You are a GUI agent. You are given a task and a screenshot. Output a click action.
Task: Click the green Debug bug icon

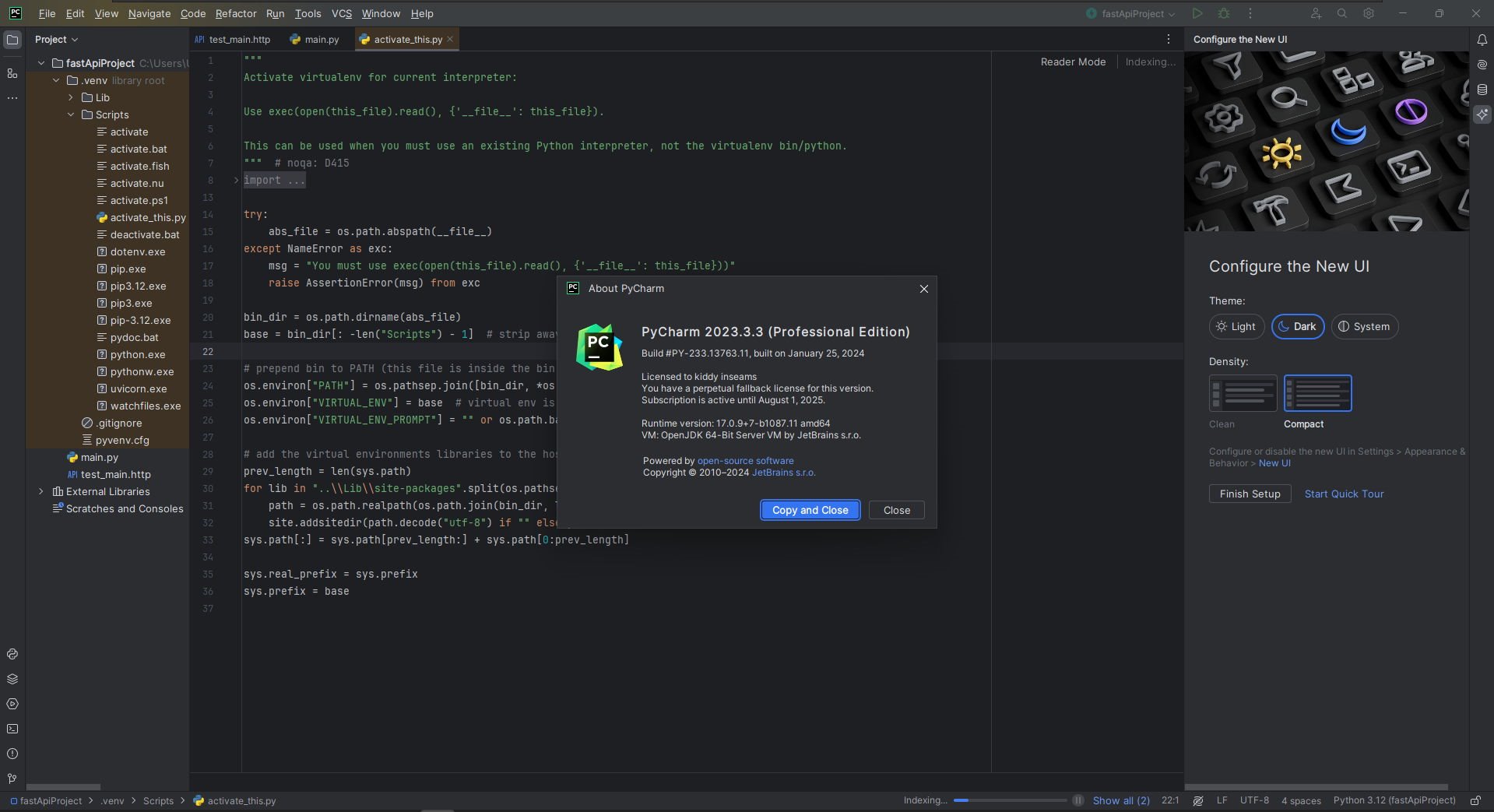pyautogui.click(x=1223, y=13)
